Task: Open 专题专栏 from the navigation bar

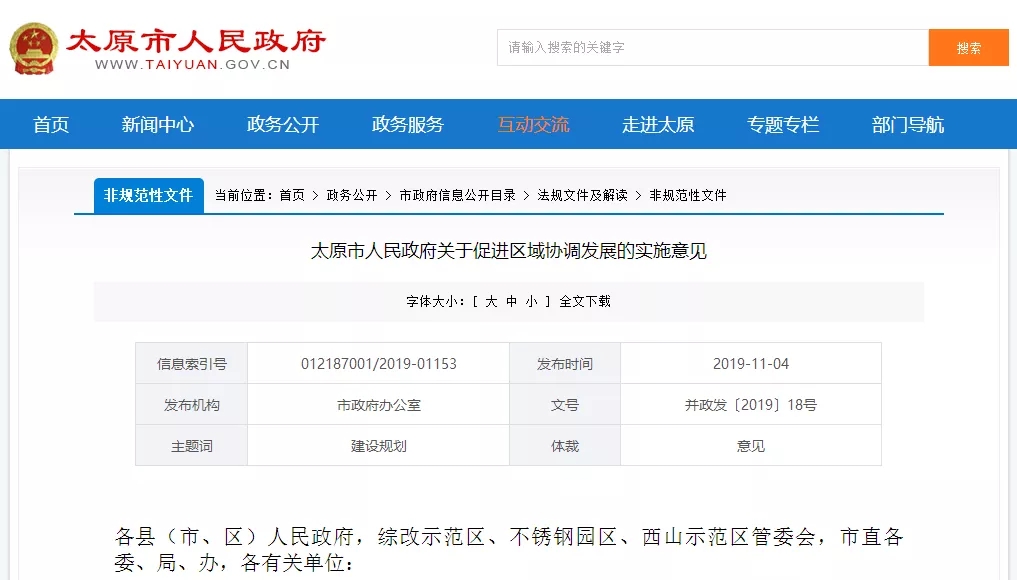Action: pos(783,125)
